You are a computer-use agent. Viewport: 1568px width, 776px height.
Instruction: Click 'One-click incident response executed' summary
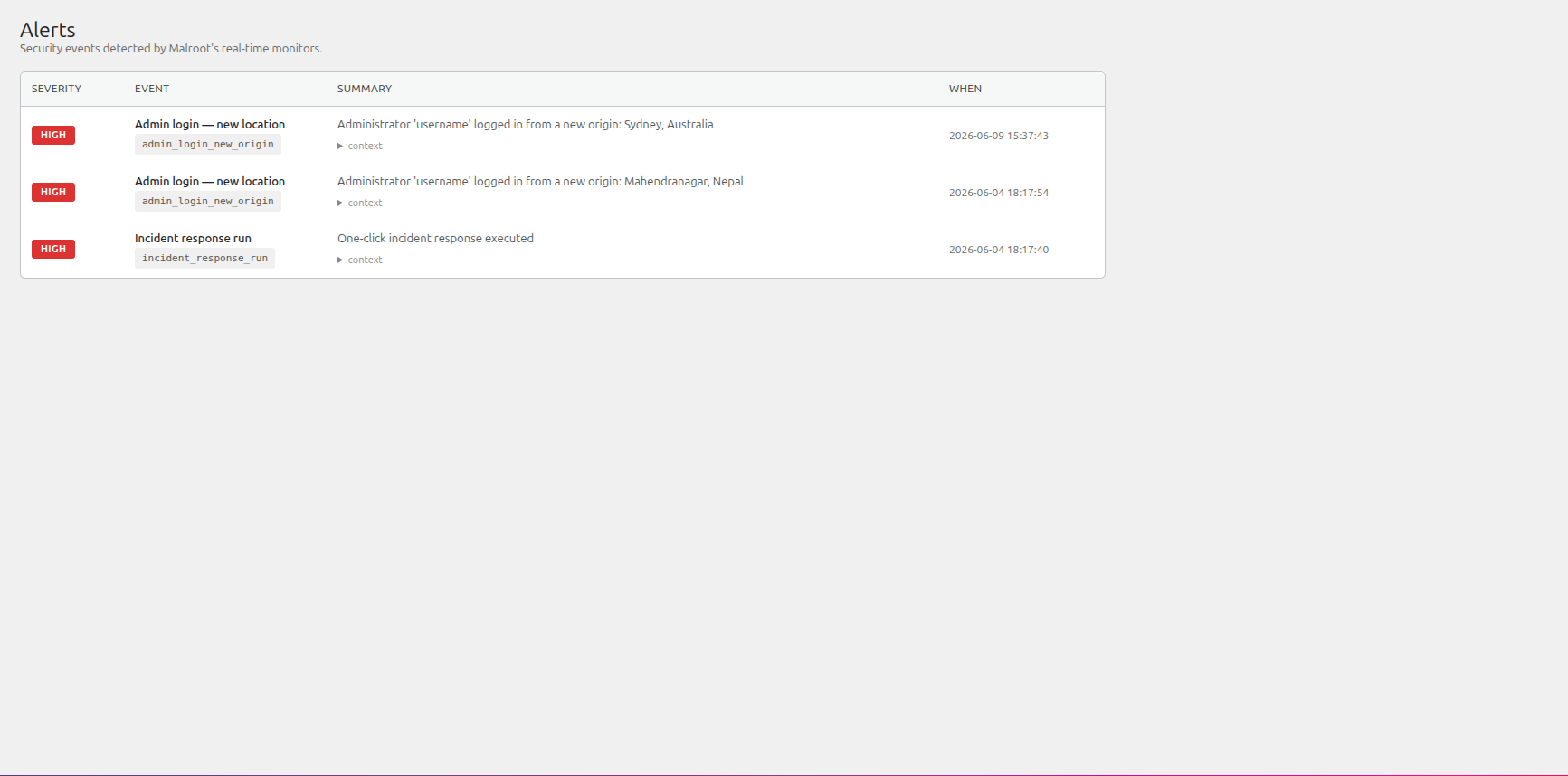[435, 238]
